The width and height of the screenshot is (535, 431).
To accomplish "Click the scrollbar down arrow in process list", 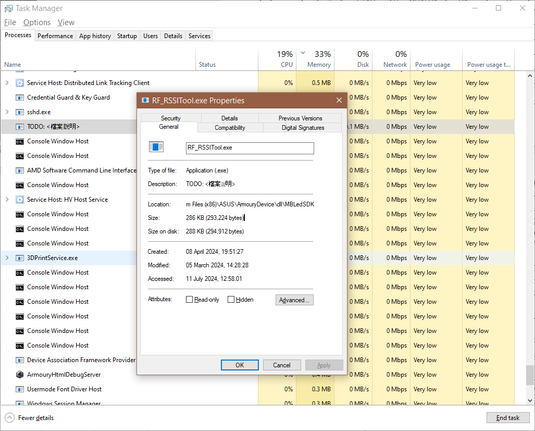I will pyautogui.click(x=530, y=400).
